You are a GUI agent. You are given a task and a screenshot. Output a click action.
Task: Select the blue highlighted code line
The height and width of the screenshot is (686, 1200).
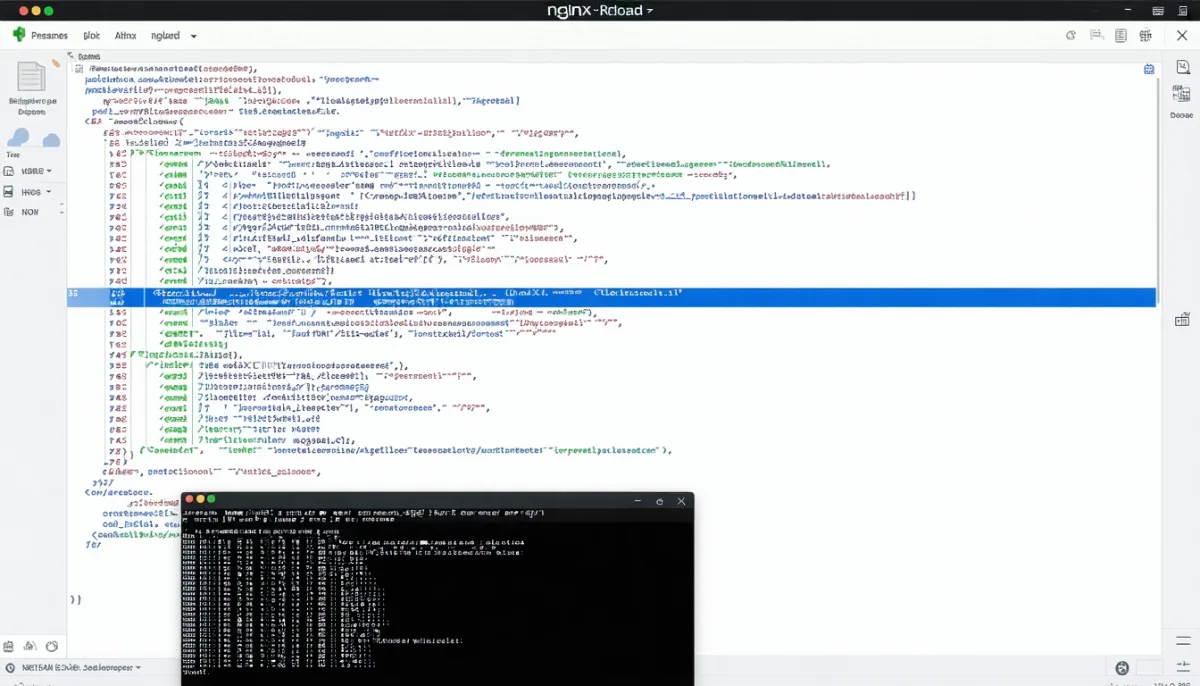[x=611, y=297]
